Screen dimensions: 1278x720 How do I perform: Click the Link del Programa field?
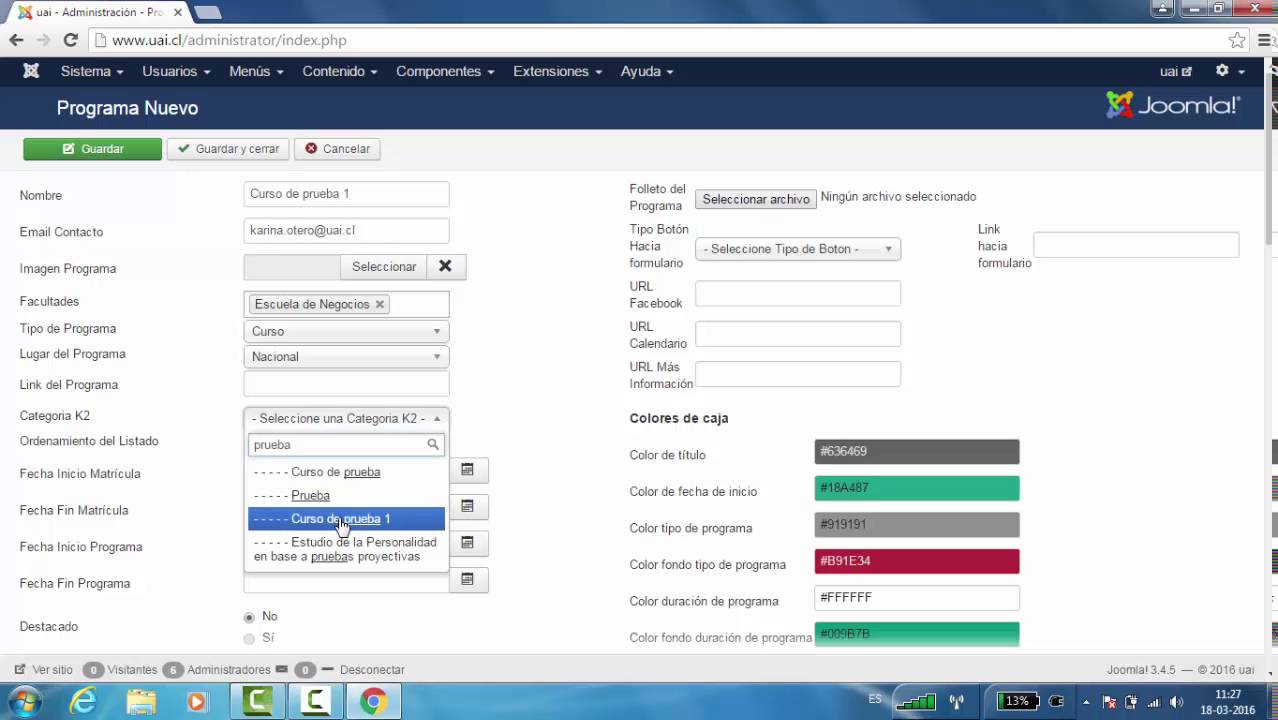click(x=346, y=384)
